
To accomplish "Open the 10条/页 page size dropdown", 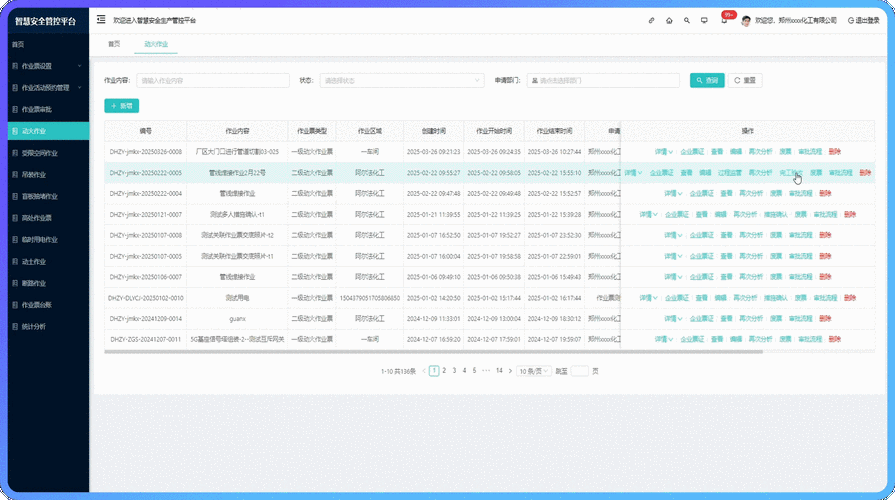I will click(533, 371).
